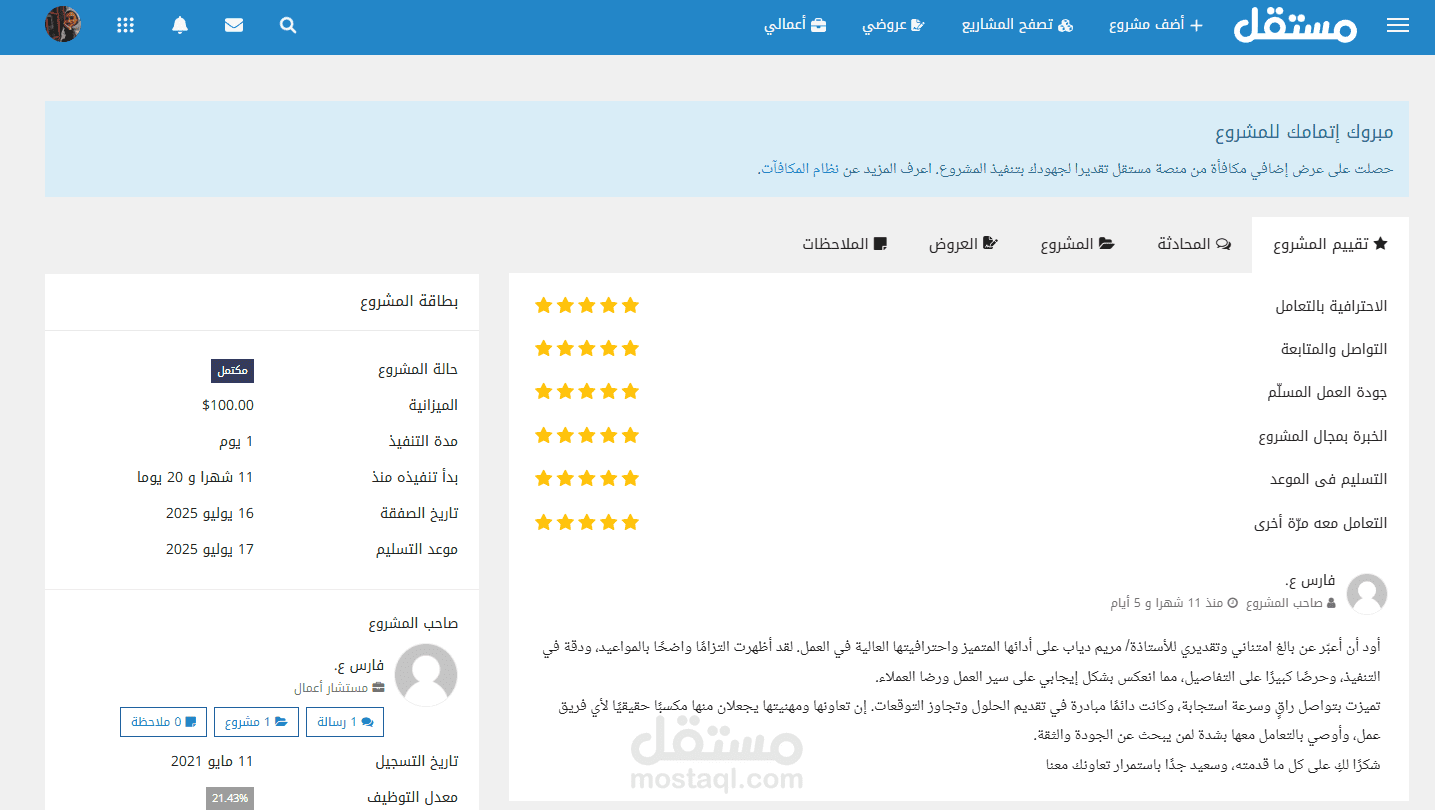Click the 1 رسالة button

345,722
